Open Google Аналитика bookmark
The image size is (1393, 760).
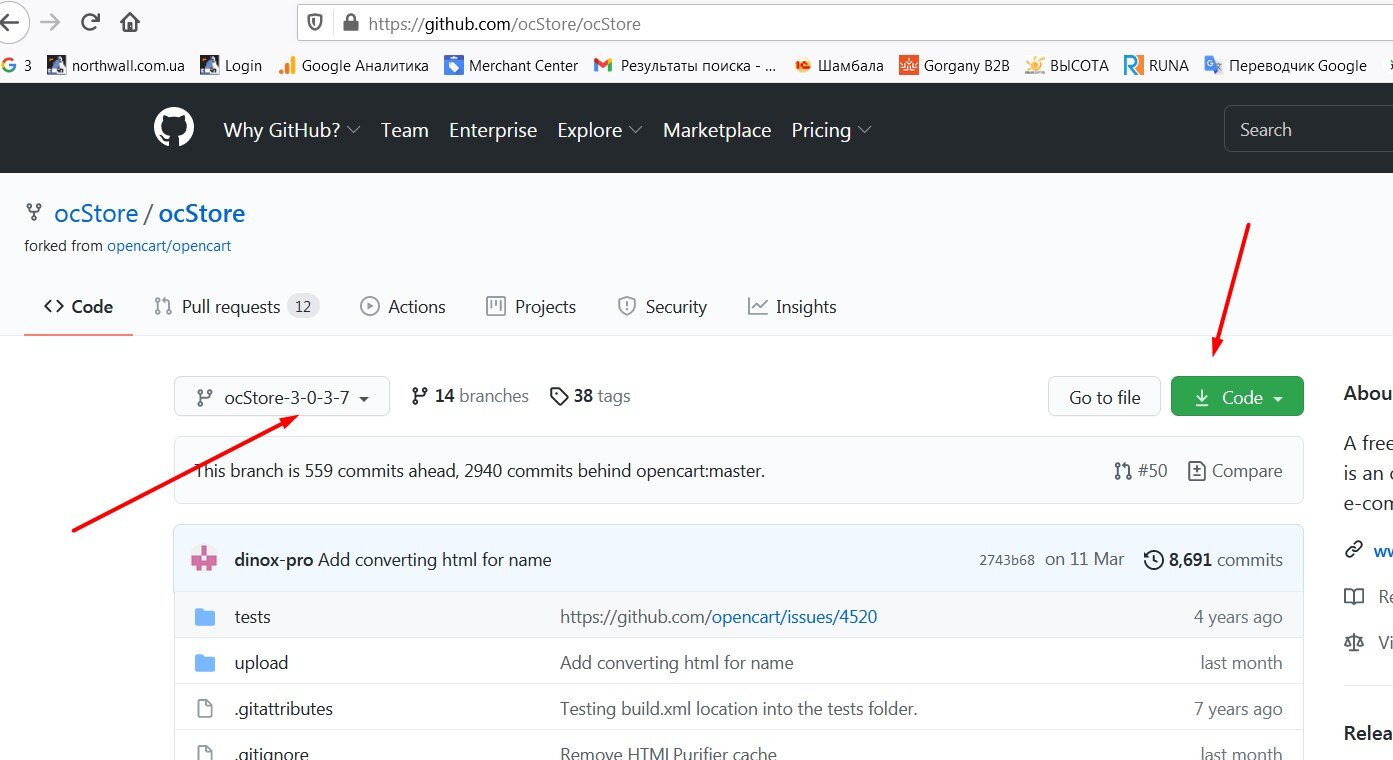coord(353,65)
